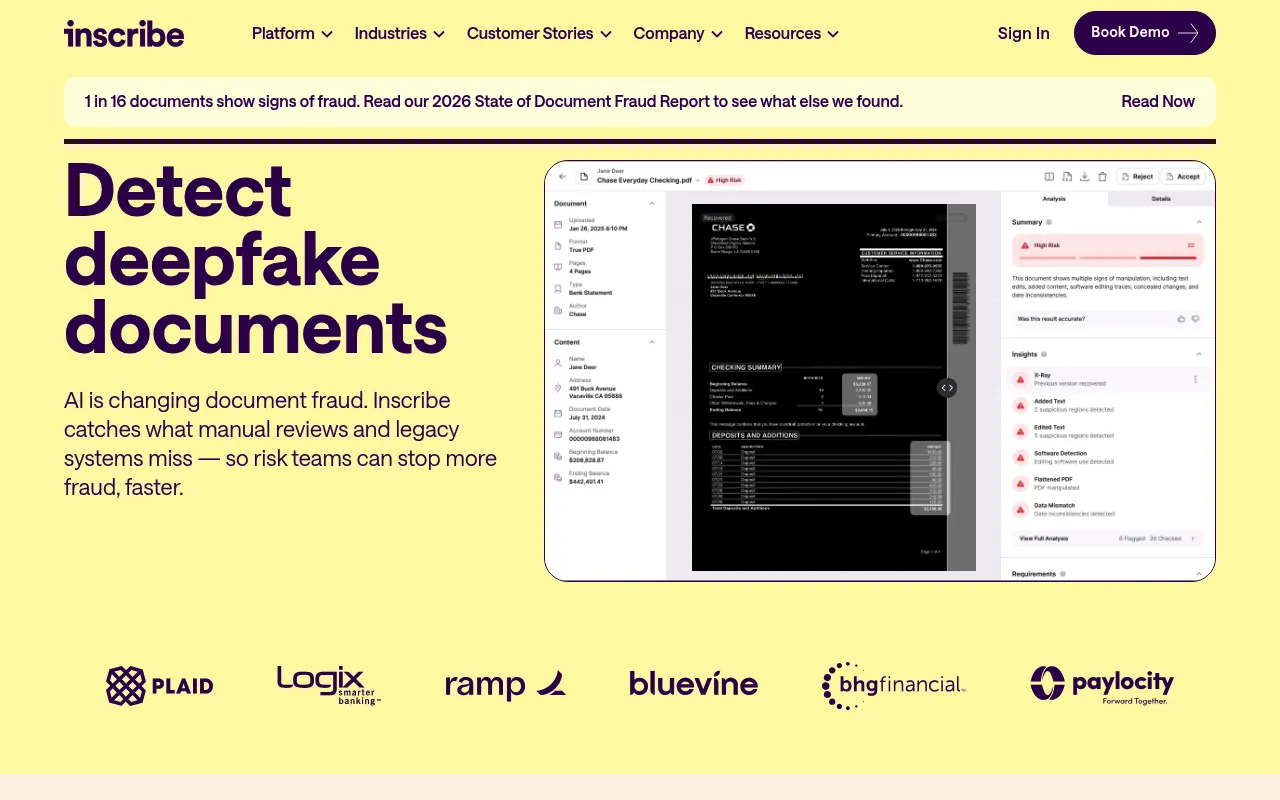Viewport: 1280px width, 800px height.
Task: Click the file icon beside Chase Everyday Checking.pdf
Action: coord(584,176)
